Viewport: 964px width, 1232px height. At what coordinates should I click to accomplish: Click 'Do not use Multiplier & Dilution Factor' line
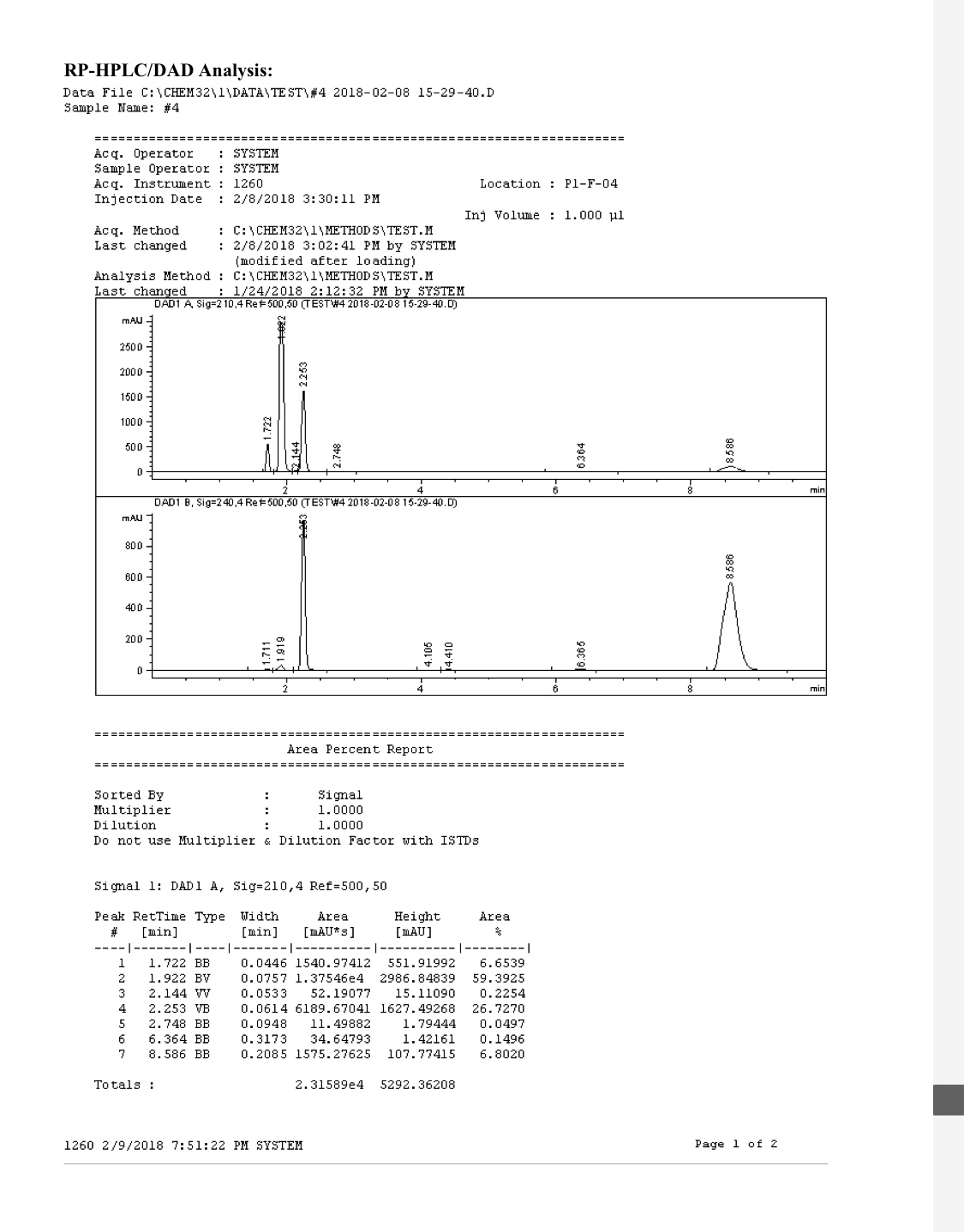point(286,841)
